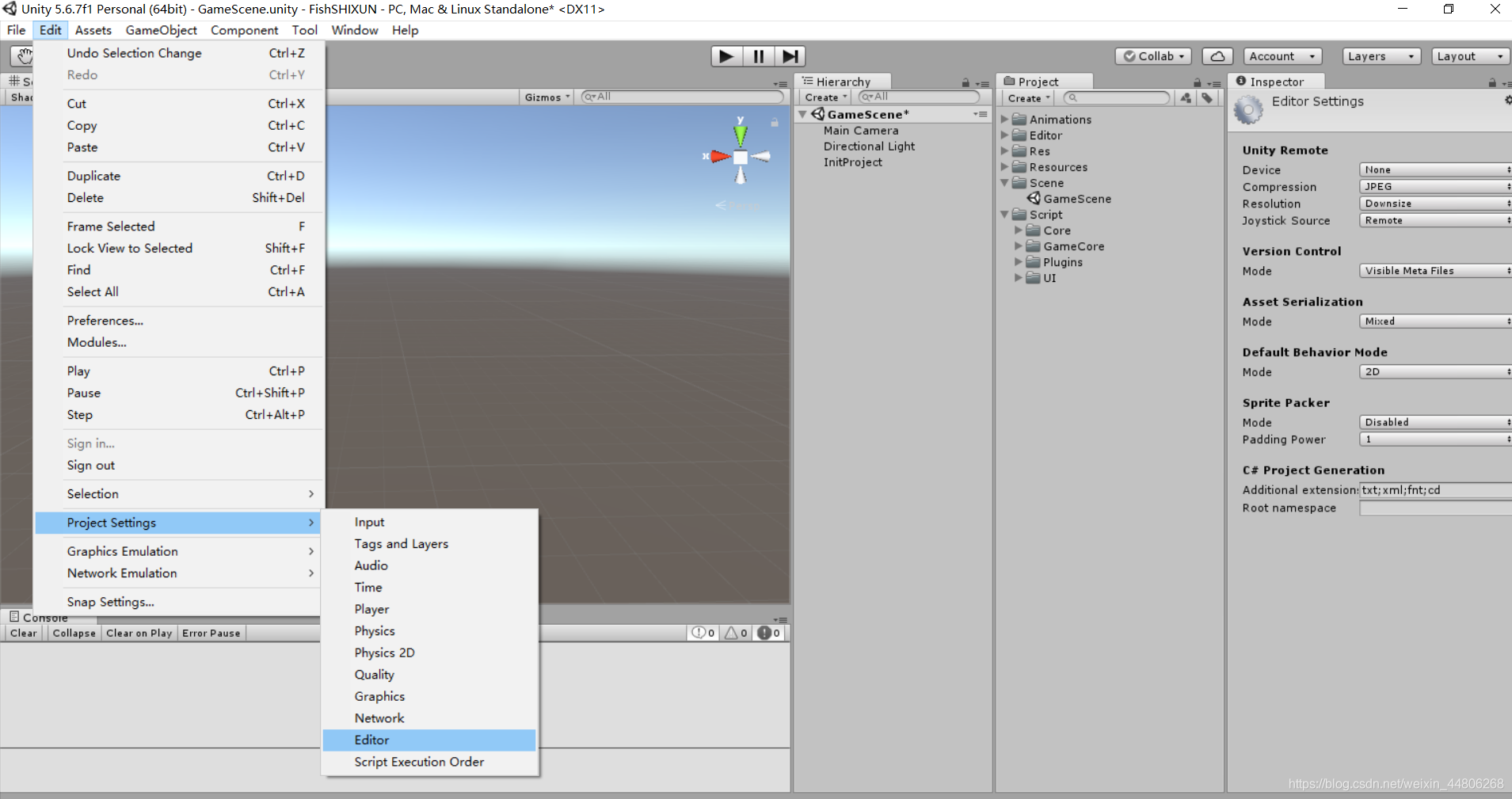Open the Collab dropdown

point(1153,56)
